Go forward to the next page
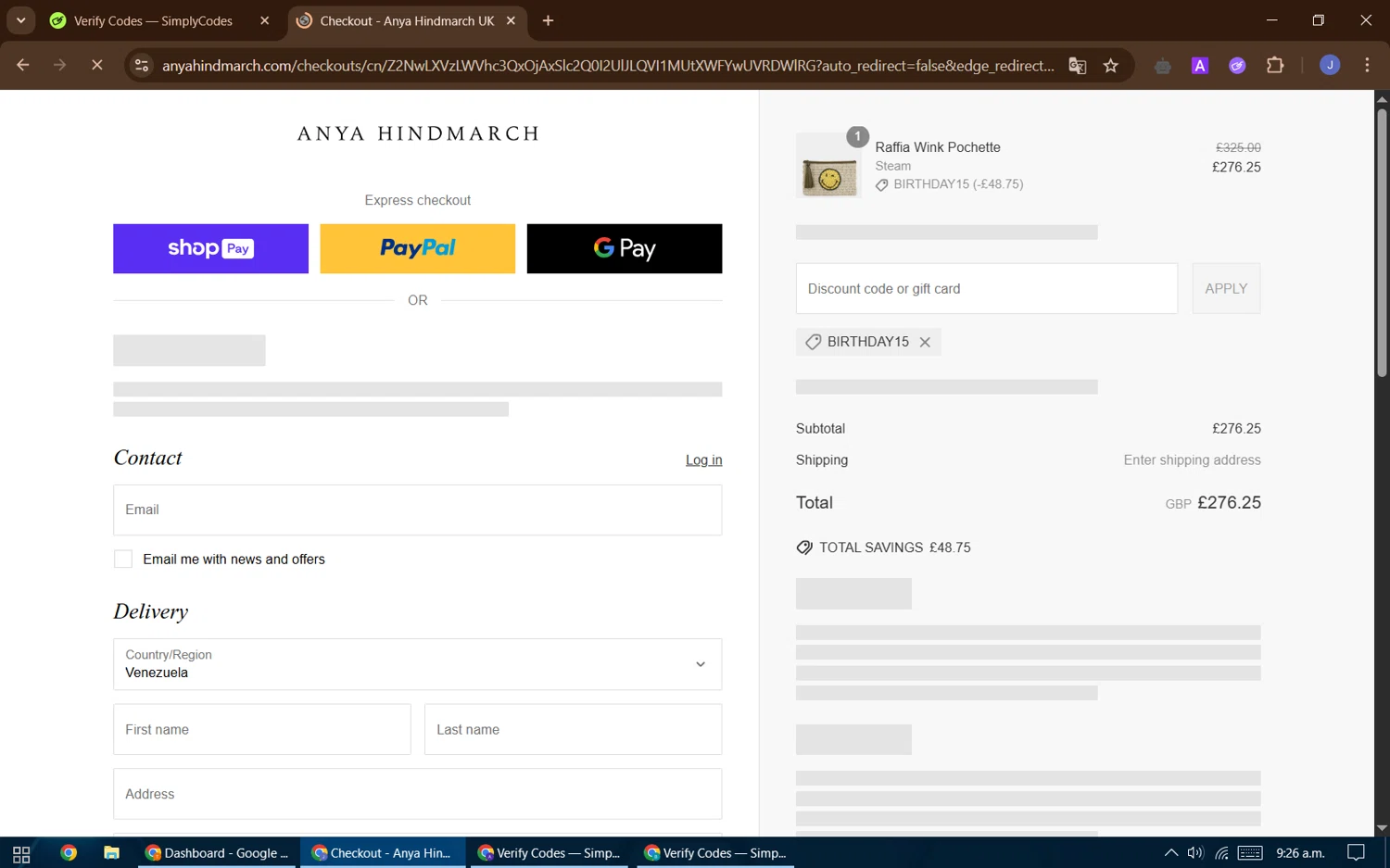The height and width of the screenshot is (868, 1390). tap(59, 66)
